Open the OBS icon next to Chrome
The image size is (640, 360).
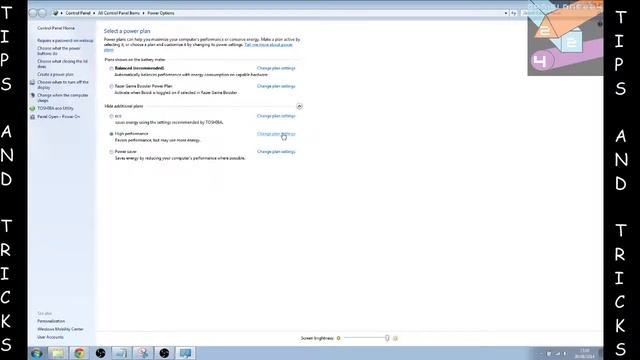[100, 353]
